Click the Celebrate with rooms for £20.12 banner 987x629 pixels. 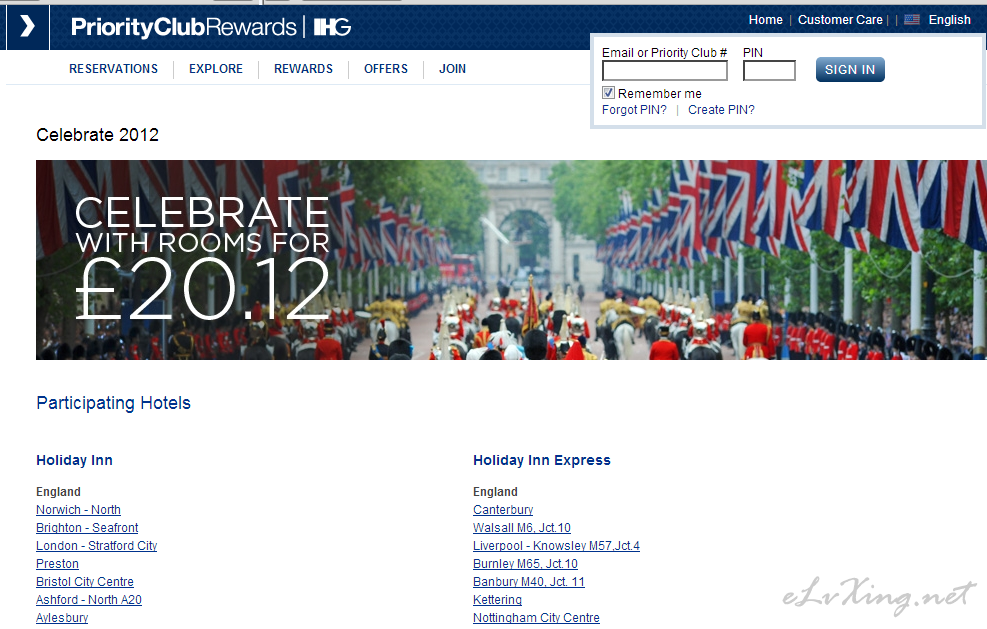511,260
